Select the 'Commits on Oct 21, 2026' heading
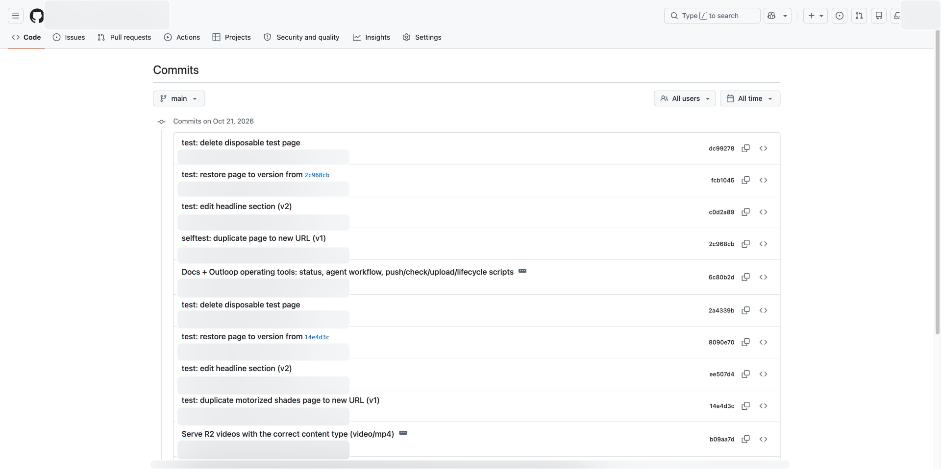 tap(214, 121)
